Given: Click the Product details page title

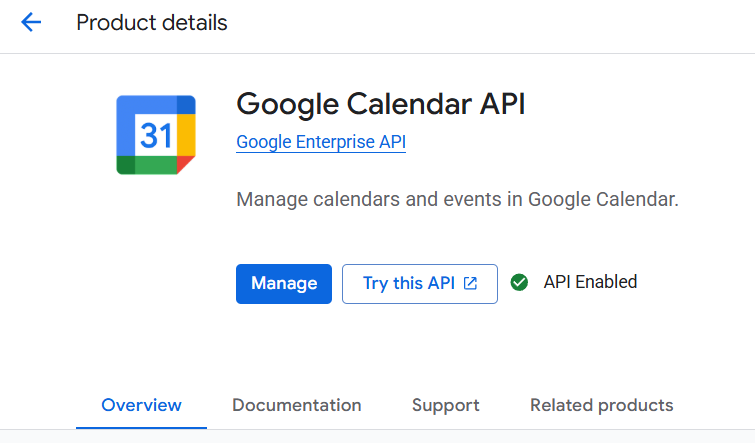Looking at the screenshot, I should (152, 22).
